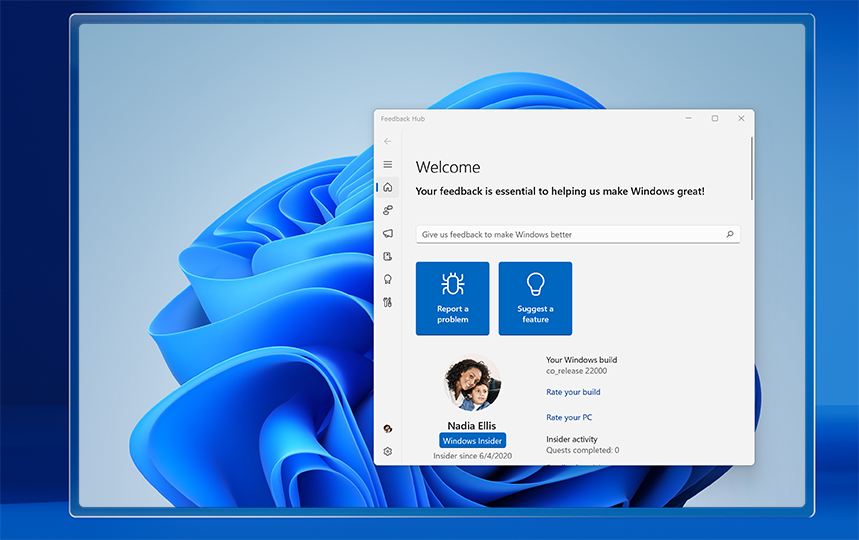Image resolution: width=859 pixels, height=540 pixels.
Task: Open the hamburger navigation menu
Action: [x=388, y=164]
